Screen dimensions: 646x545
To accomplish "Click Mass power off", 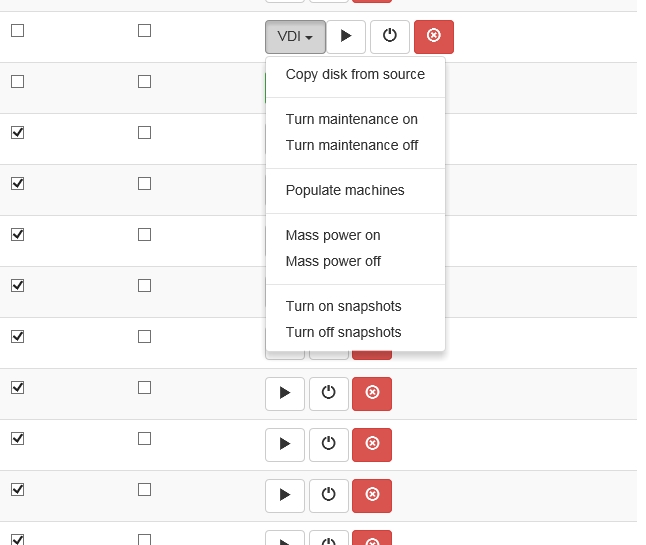I will pyautogui.click(x=333, y=261).
